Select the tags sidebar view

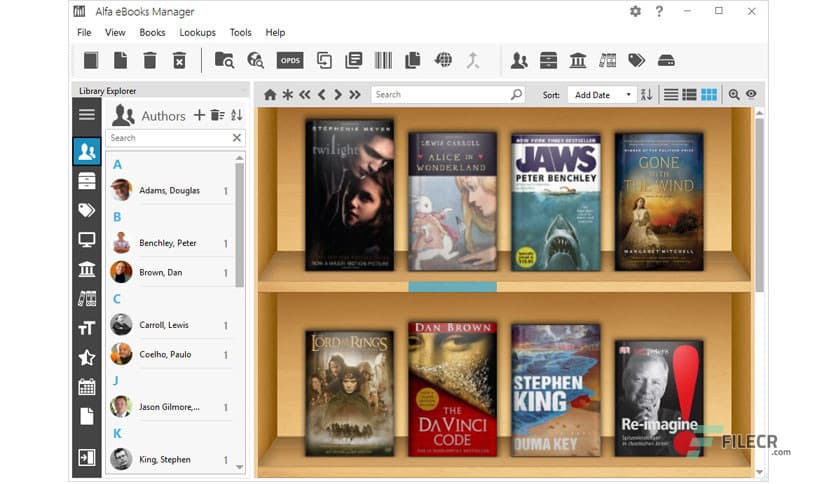point(87,210)
